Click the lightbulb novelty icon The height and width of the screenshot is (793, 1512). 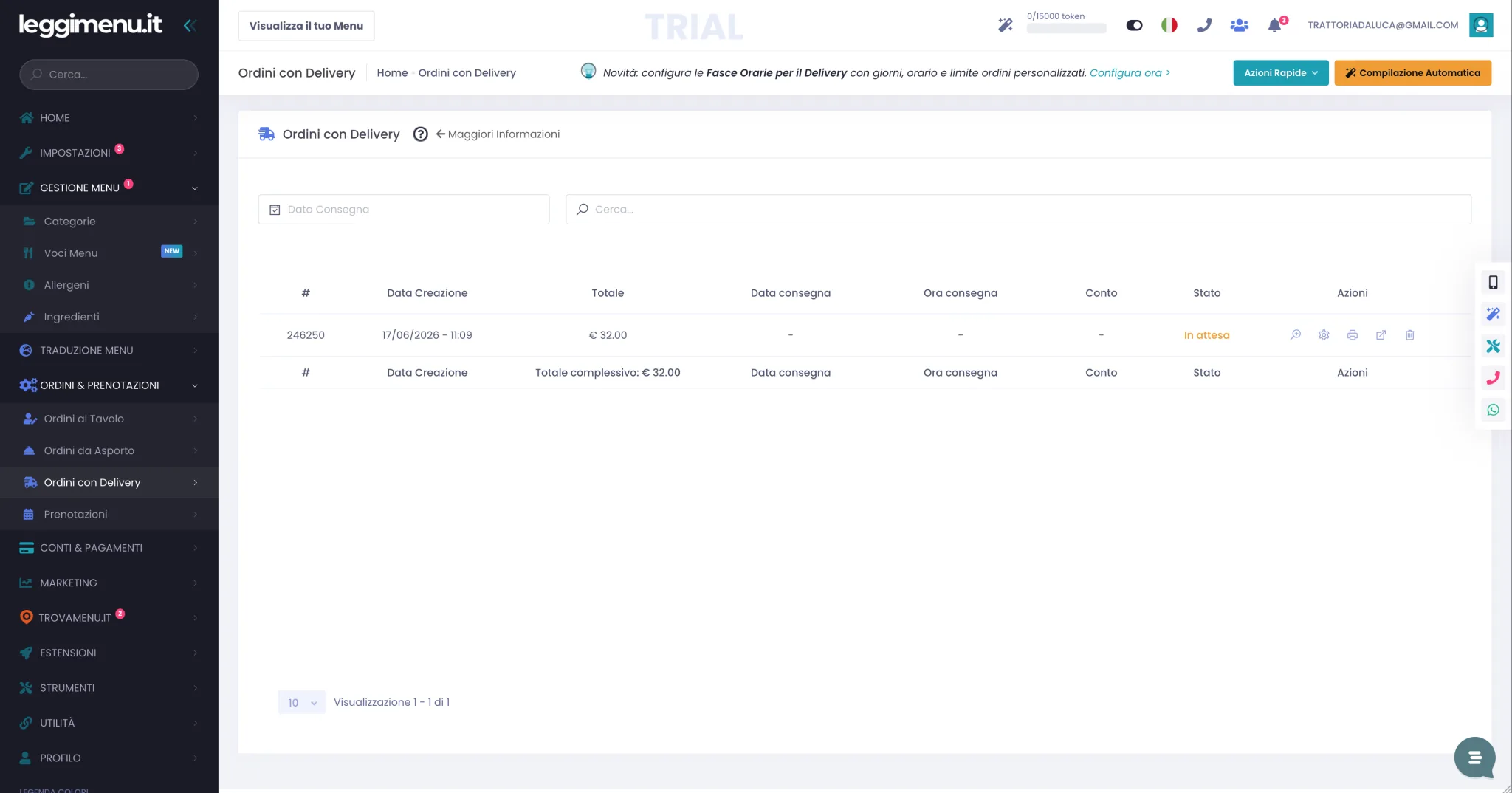pos(588,71)
